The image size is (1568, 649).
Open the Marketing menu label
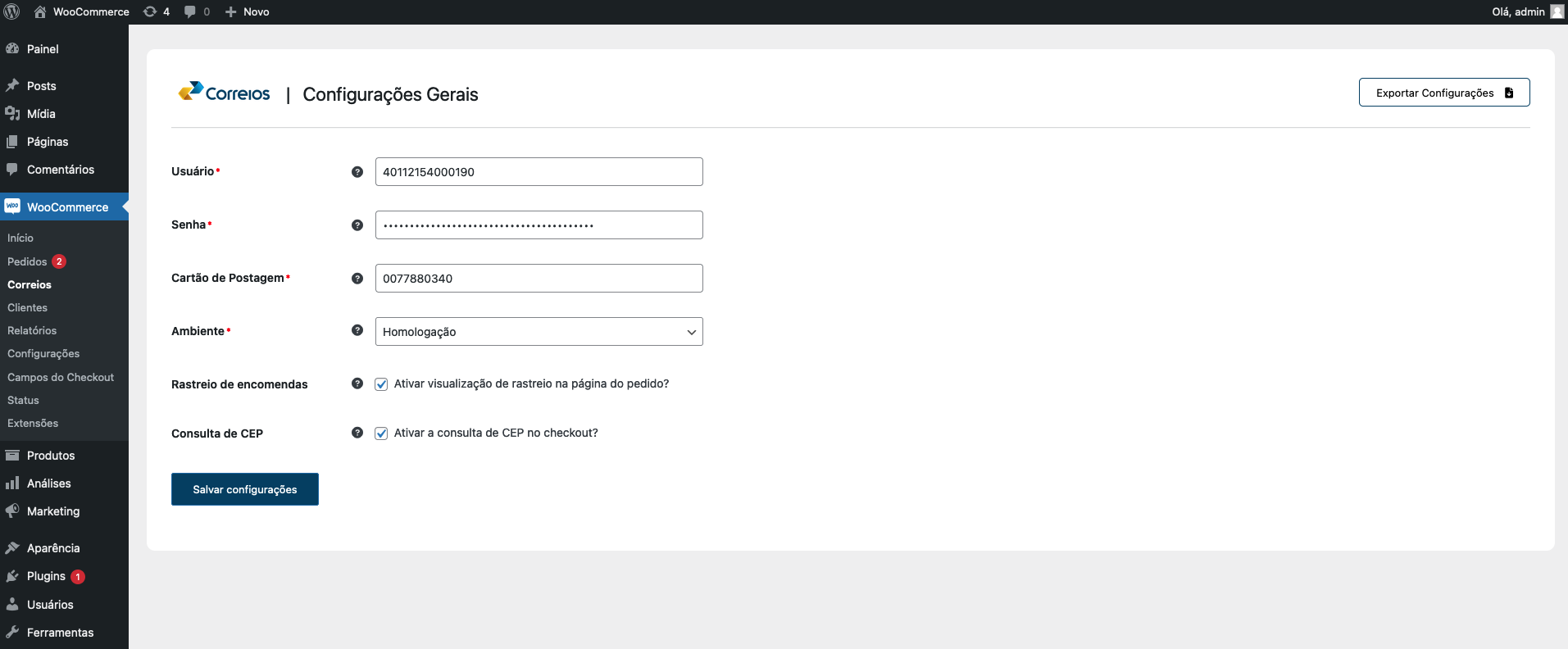(x=53, y=511)
